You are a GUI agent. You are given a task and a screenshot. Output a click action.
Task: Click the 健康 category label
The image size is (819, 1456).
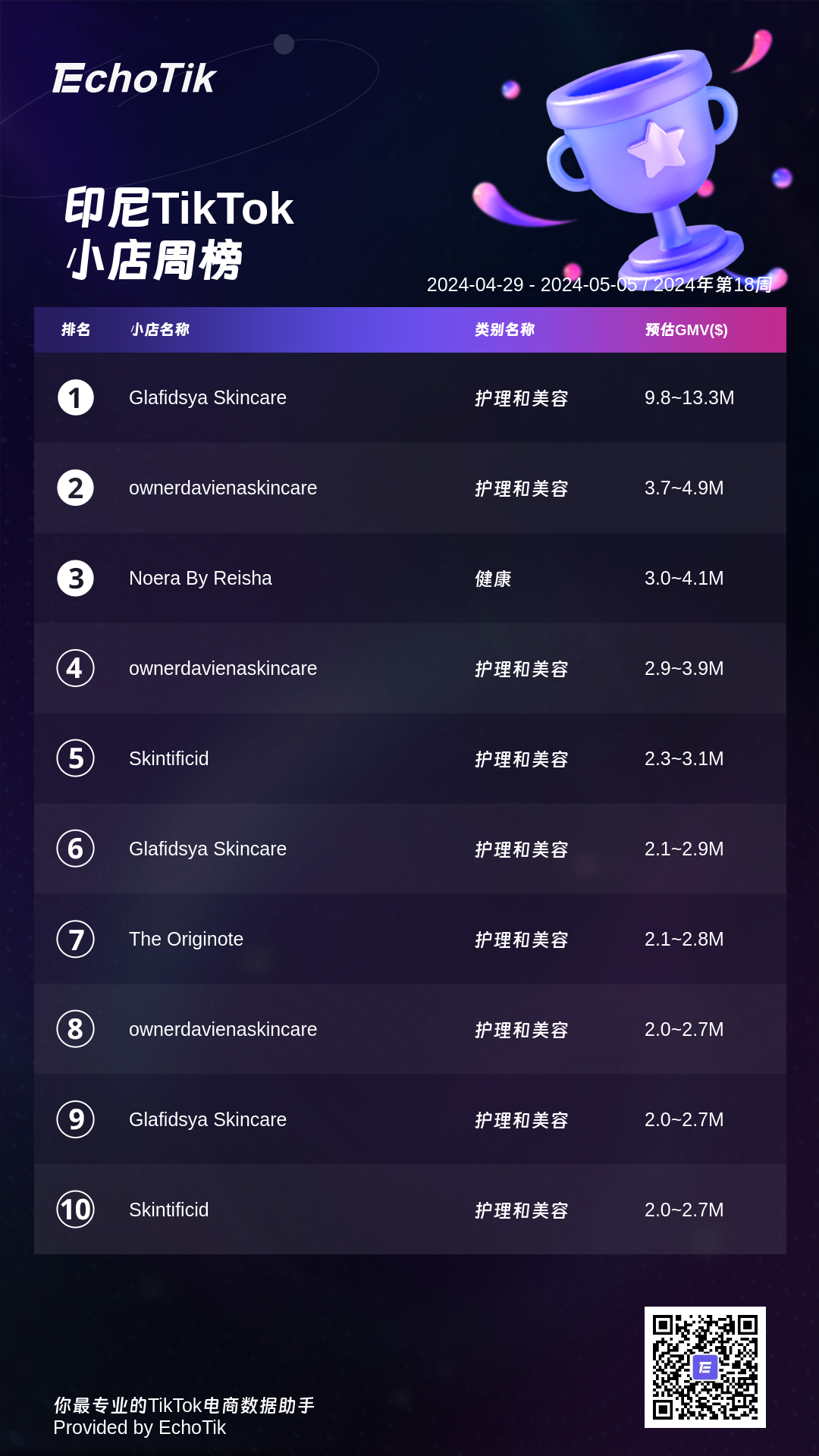493,579
